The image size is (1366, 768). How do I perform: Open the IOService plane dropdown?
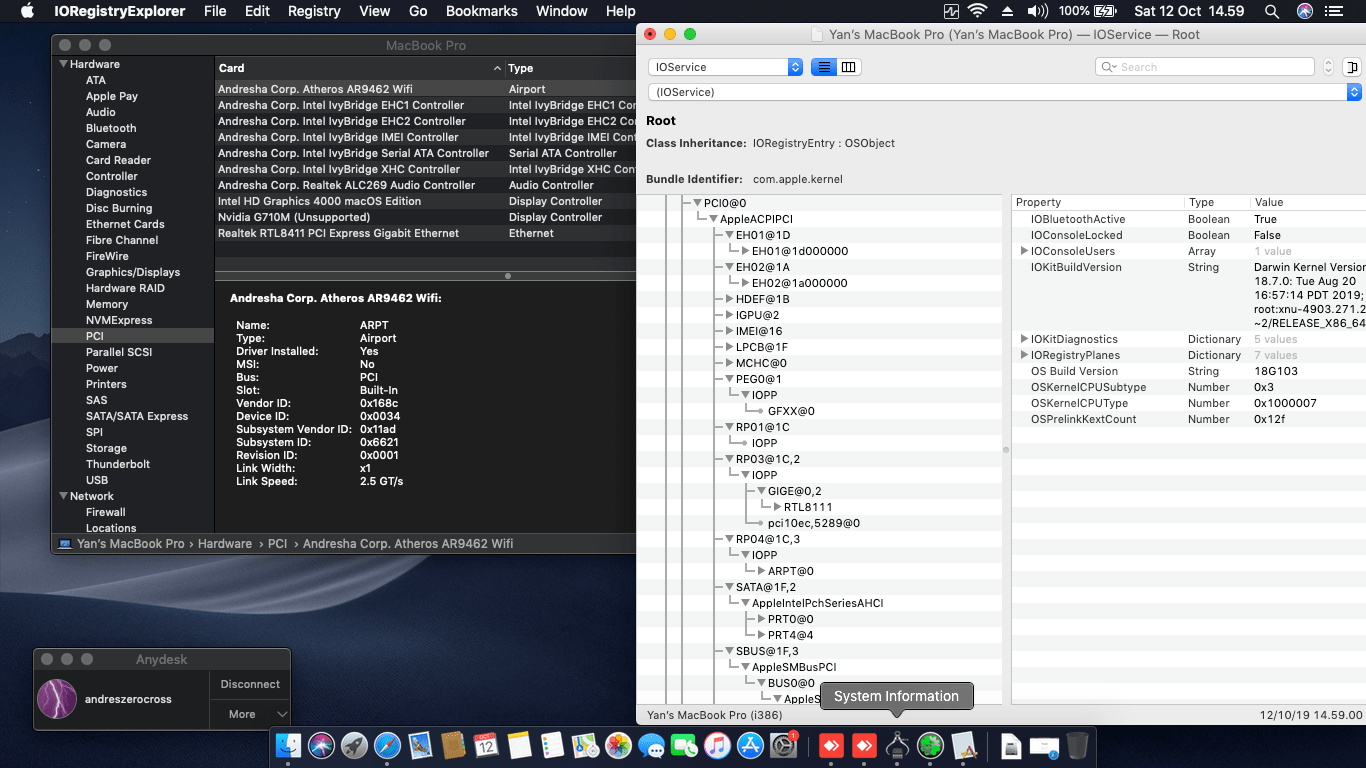point(725,67)
